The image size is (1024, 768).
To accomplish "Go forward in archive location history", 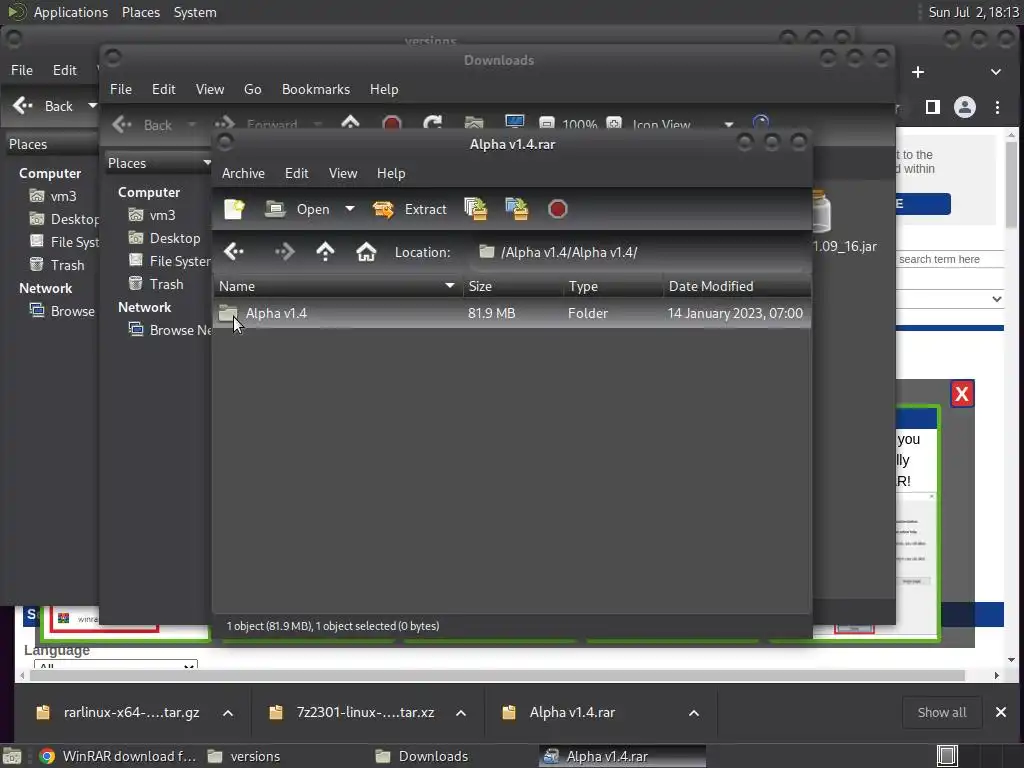I will [x=284, y=251].
